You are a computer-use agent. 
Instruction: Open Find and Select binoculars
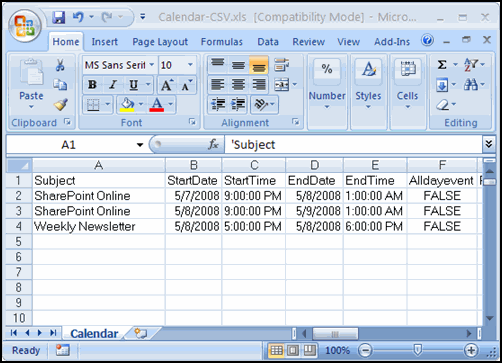[470, 85]
